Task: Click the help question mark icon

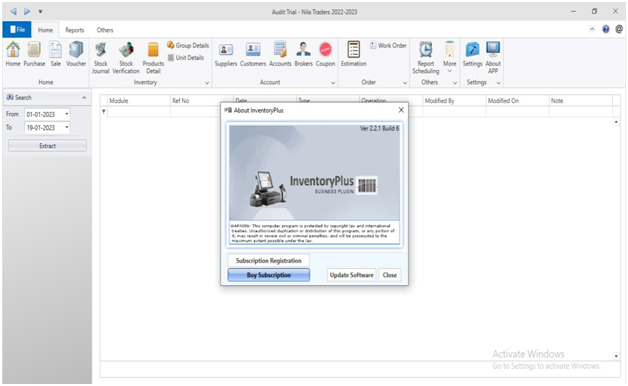Action: click(x=606, y=29)
